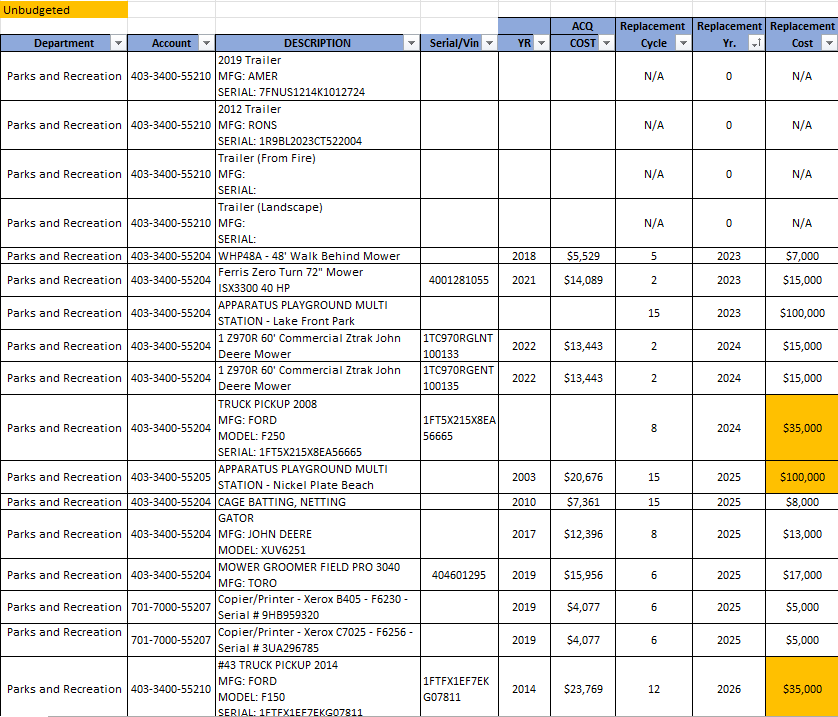Select the TRUCK PICKUP 2008 description cell
The width and height of the screenshot is (838, 717).
317,428
